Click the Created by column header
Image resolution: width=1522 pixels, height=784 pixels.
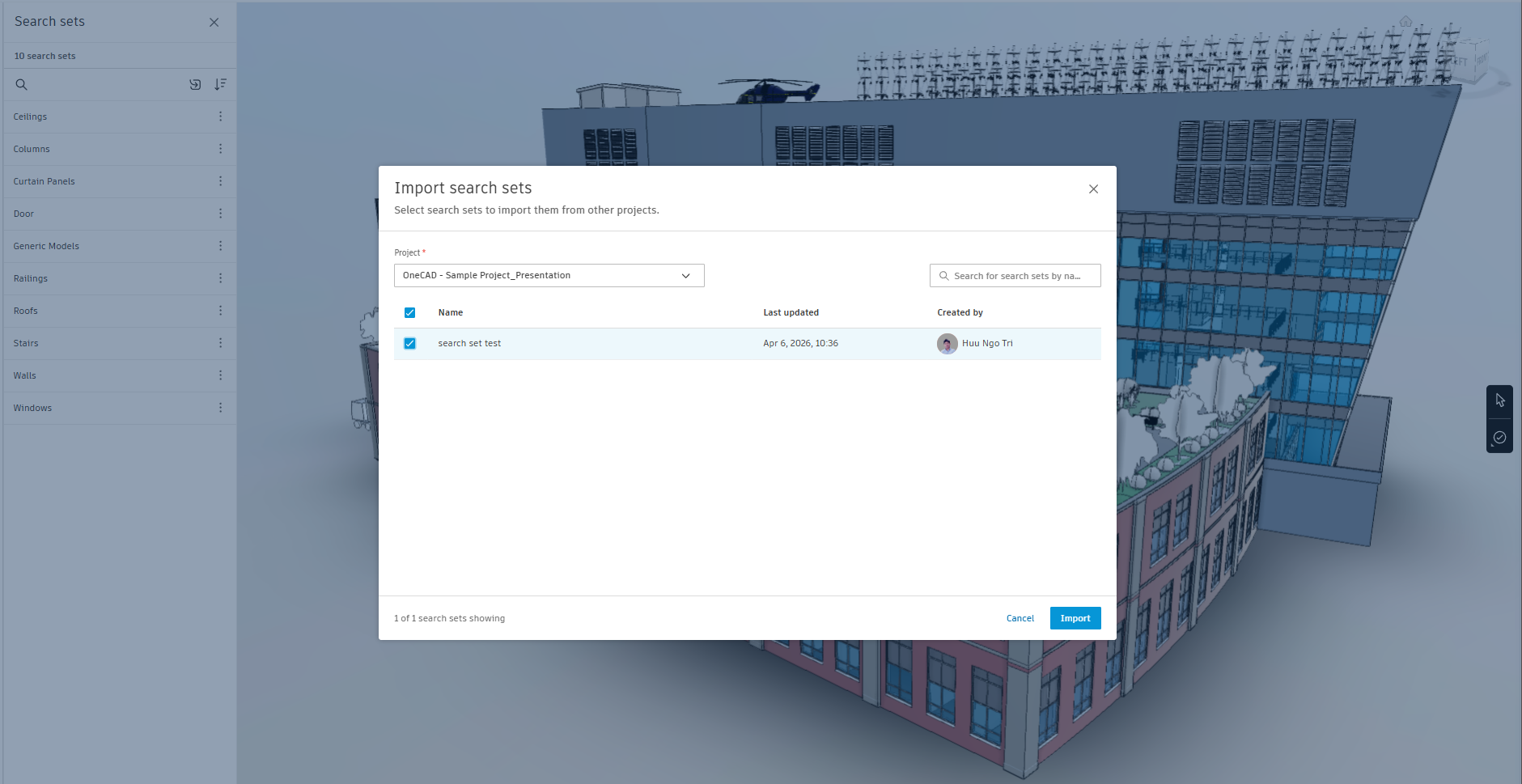tap(960, 313)
